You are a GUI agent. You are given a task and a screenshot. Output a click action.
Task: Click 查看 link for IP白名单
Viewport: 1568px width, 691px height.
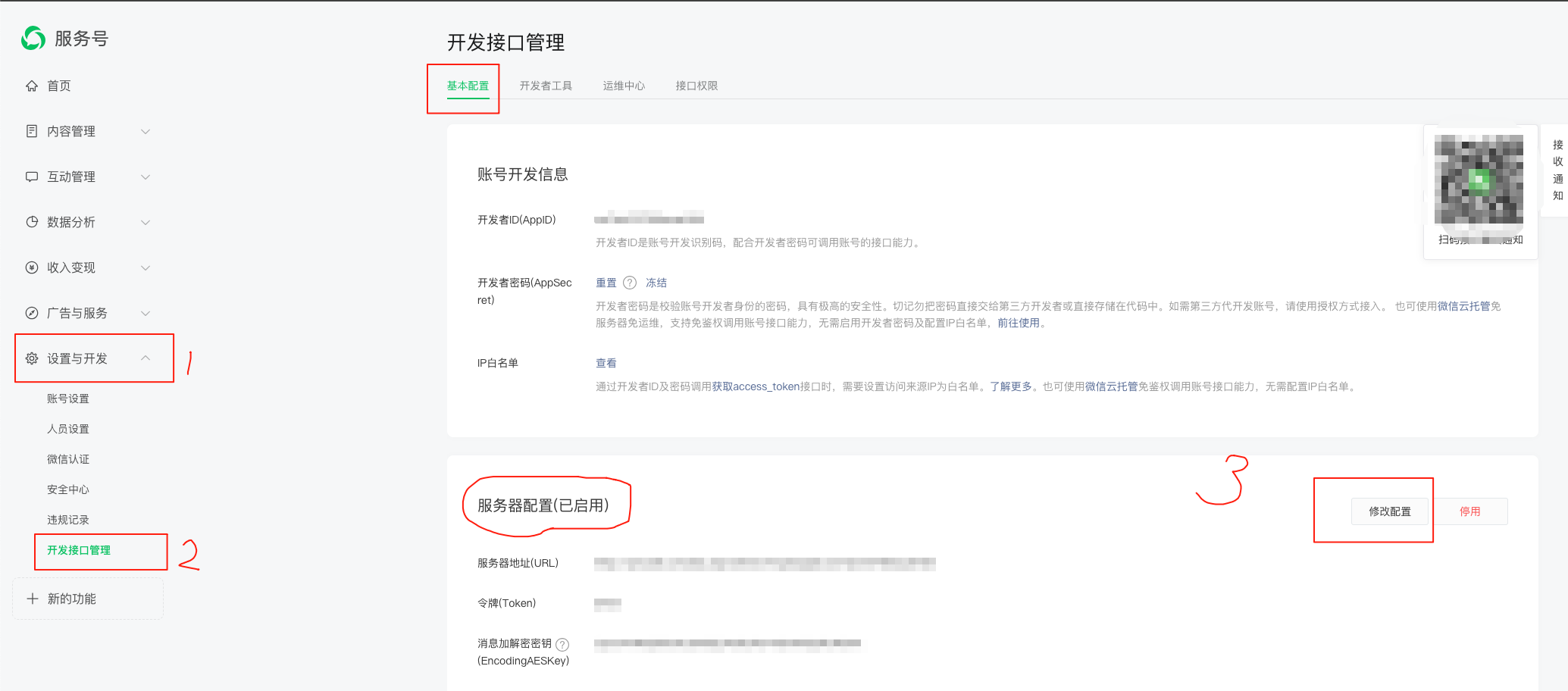click(606, 363)
